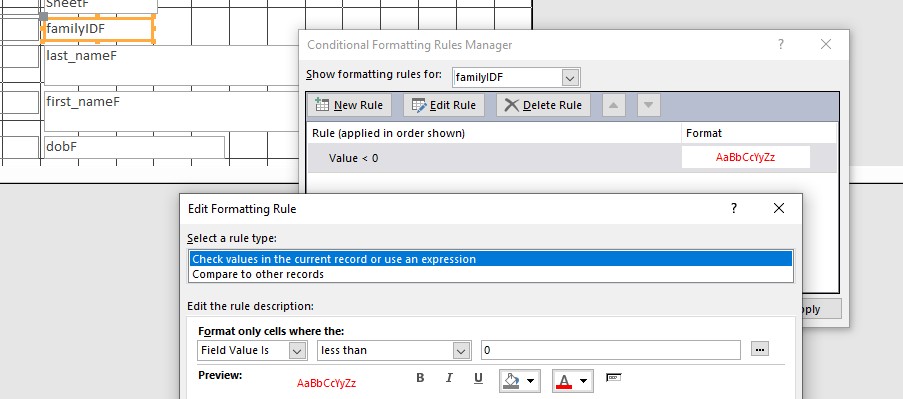Move rule up with arrow button
Screen dimensions: 903x399
click(613, 105)
